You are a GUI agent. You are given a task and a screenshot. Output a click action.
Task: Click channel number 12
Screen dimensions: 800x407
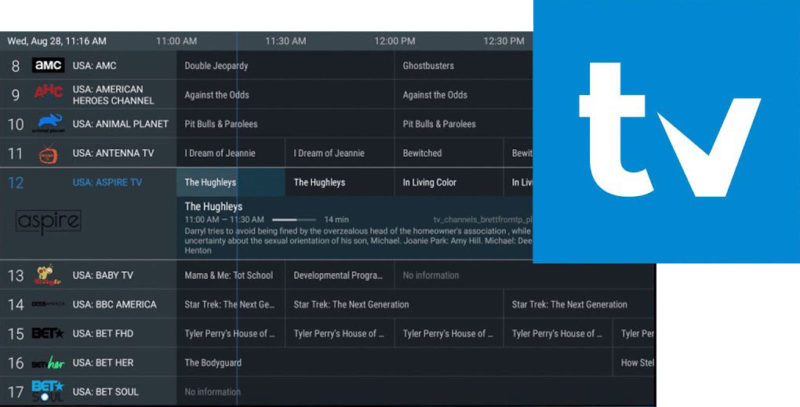[x=16, y=183]
